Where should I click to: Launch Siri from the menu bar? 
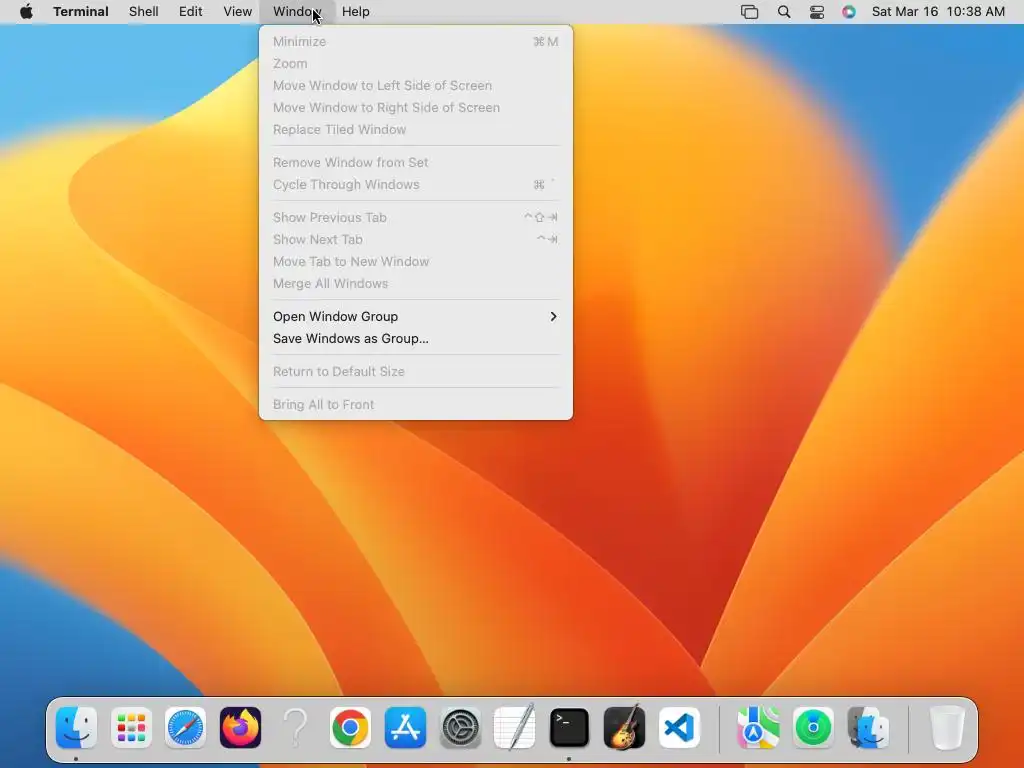(849, 12)
